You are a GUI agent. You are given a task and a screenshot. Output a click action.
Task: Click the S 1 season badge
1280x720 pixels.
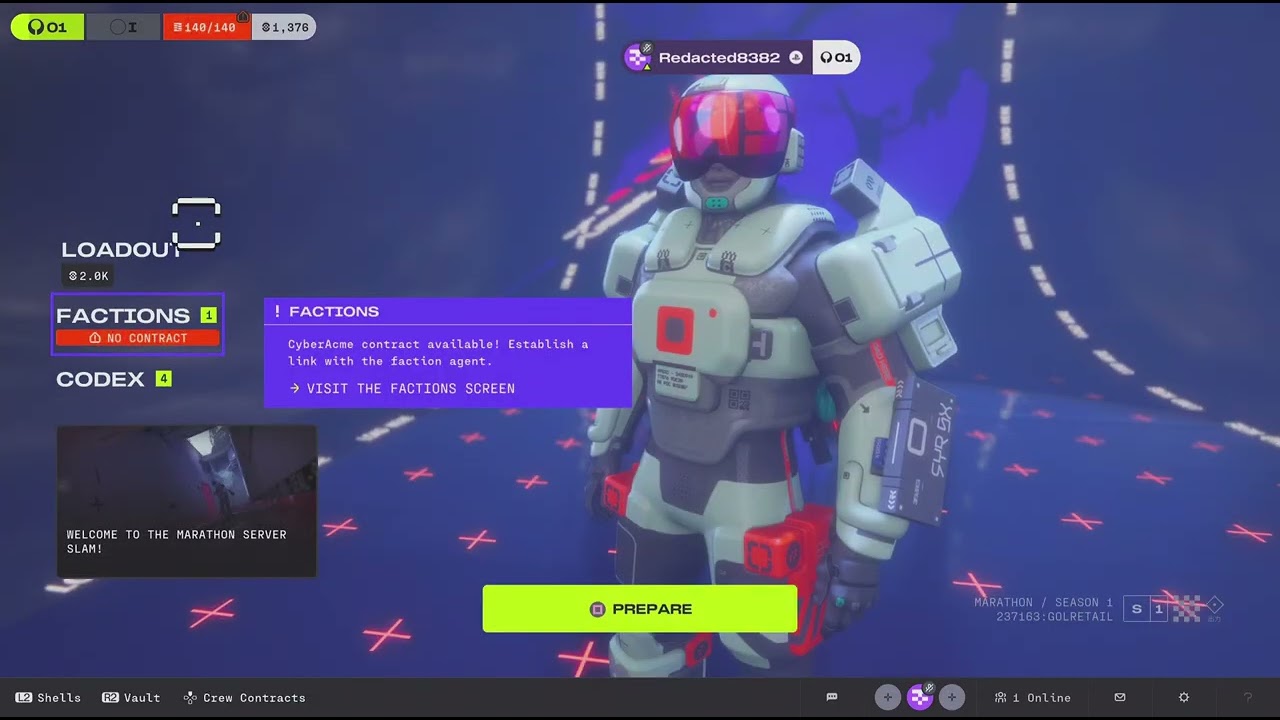1147,609
